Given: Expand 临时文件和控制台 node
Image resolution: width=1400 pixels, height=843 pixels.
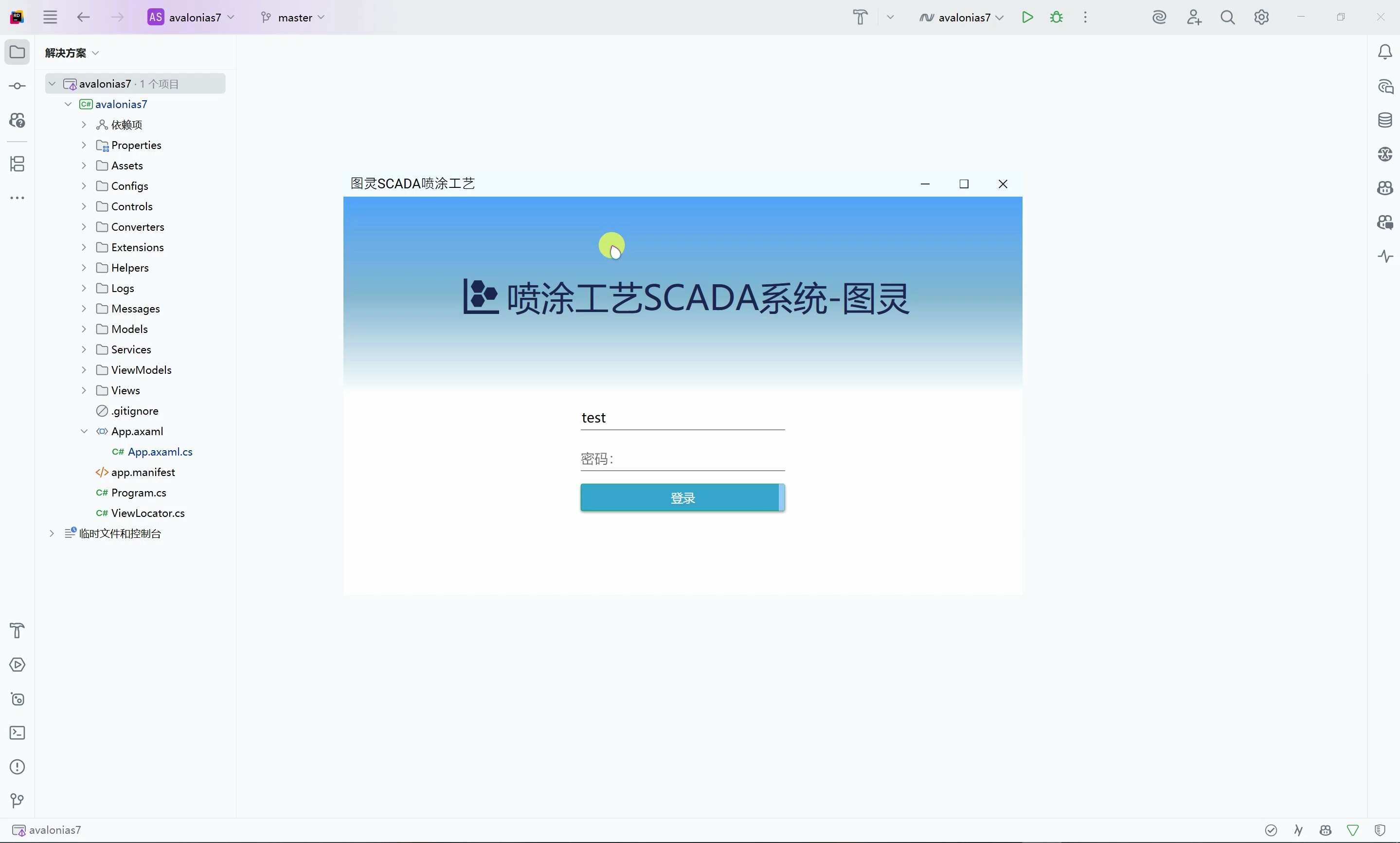Looking at the screenshot, I should tap(52, 534).
